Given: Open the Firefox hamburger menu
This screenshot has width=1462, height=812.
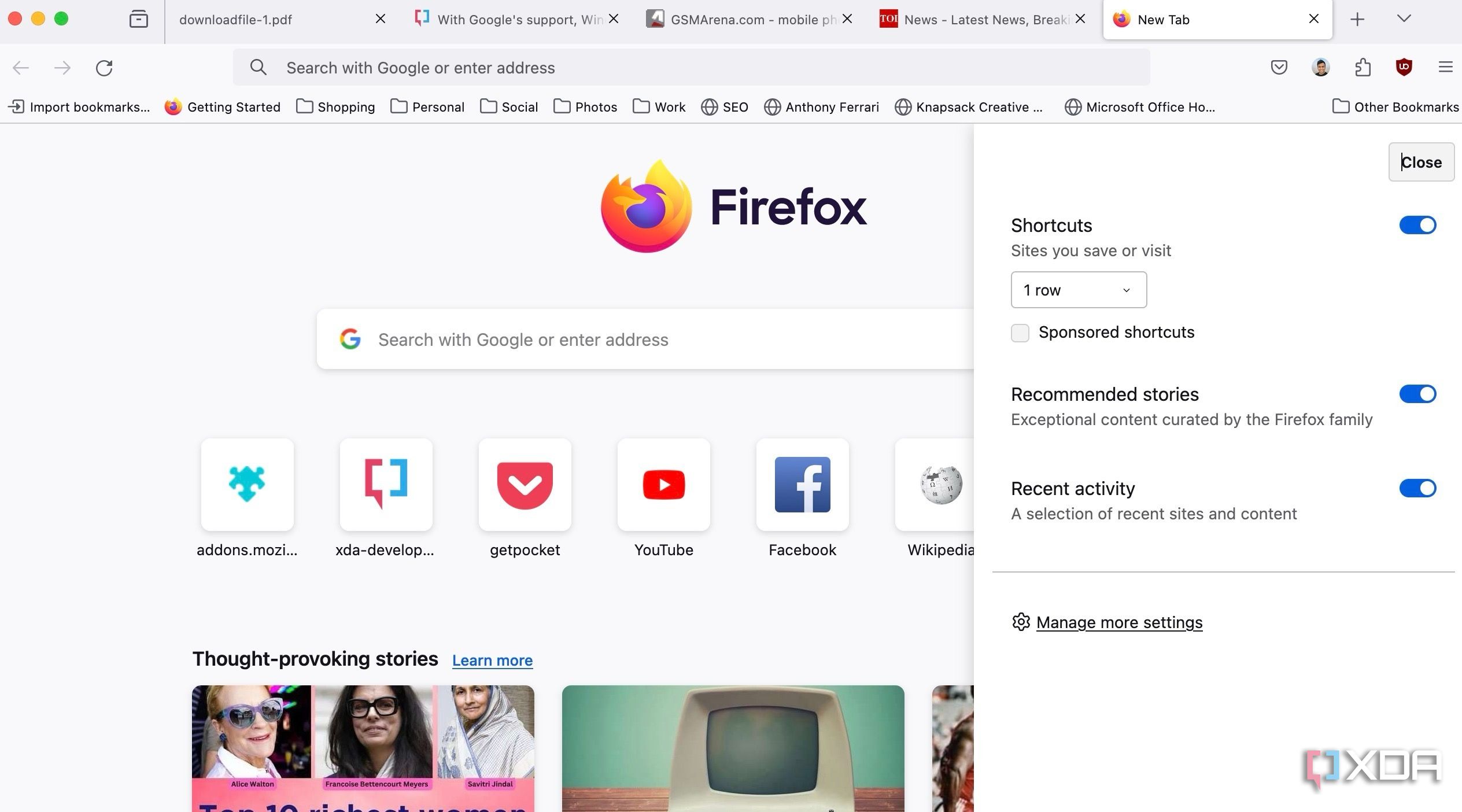Looking at the screenshot, I should tap(1445, 68).
